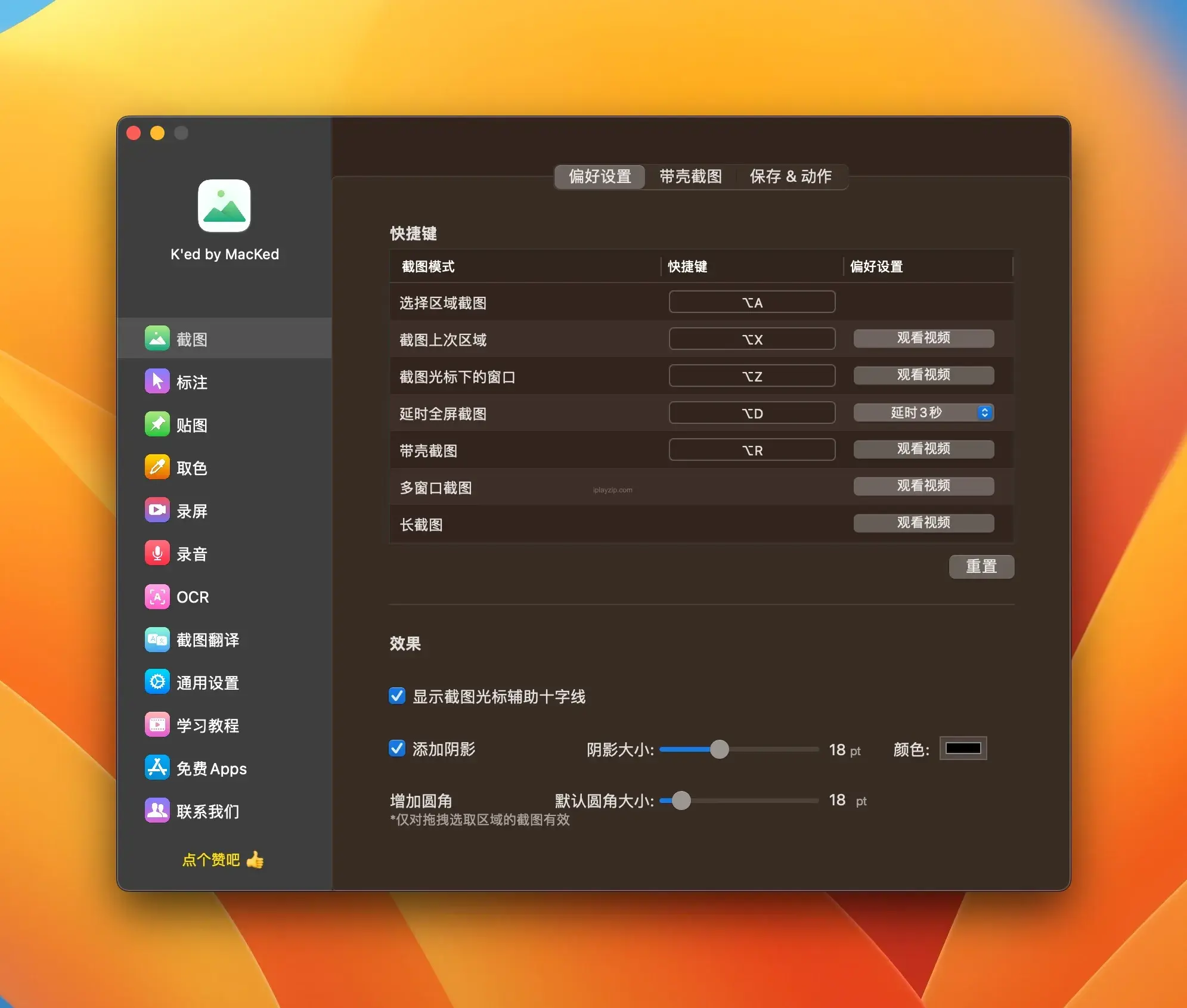Click the ⌥R shortcut field
The height and width of the screenshot is (1008, 1187).
pyautogui.click(x=752, y=450)
